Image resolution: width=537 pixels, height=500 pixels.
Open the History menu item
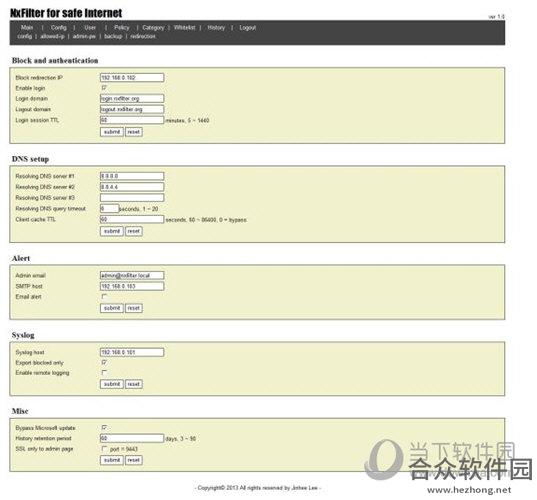[216, 27]
